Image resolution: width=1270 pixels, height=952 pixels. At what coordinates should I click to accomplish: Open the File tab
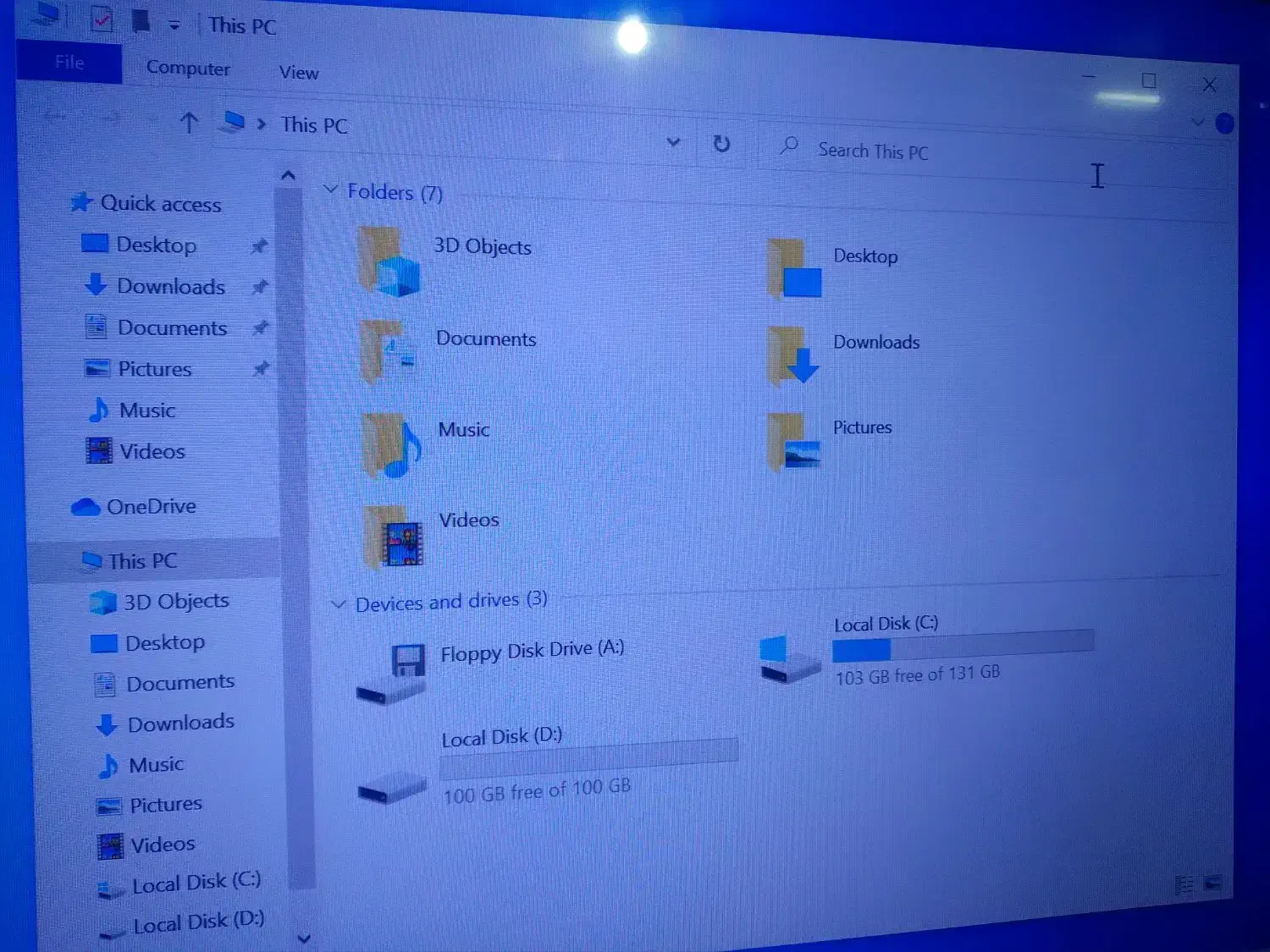pos(69,63)
